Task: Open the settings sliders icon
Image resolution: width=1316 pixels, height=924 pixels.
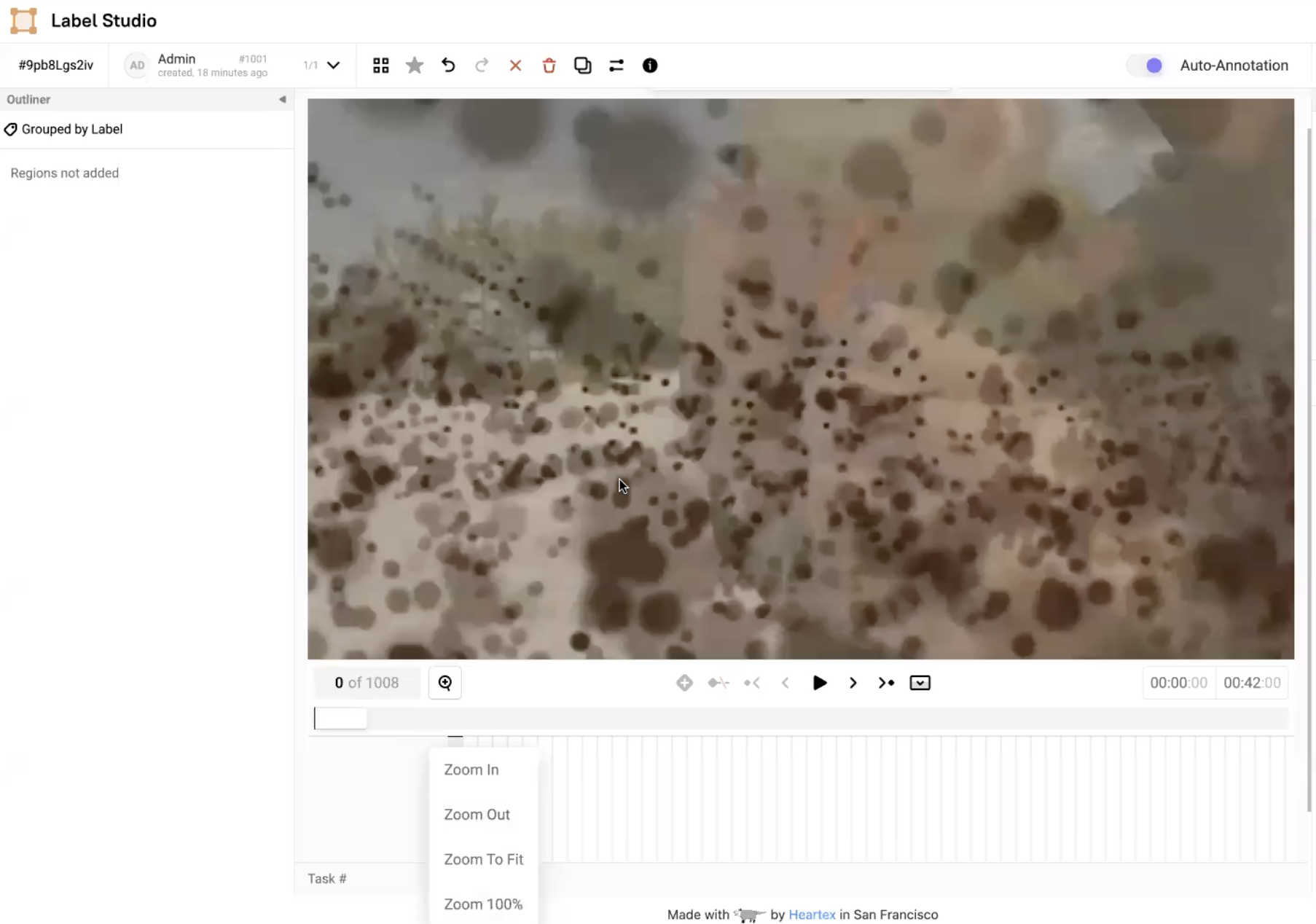Action: click(616, 66)
